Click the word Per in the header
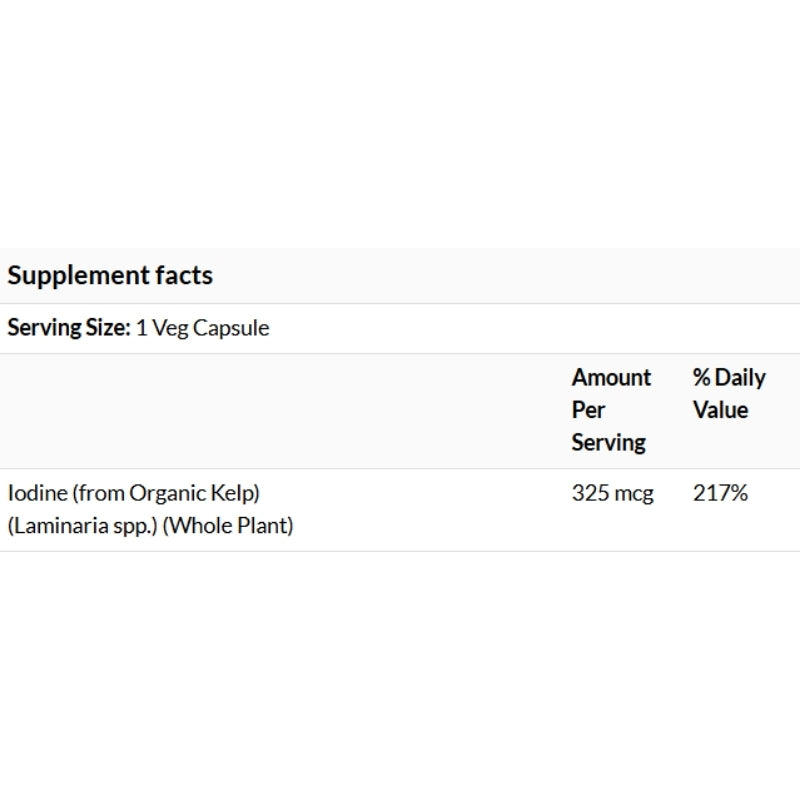The image size is (800, 800). [588, 410]
